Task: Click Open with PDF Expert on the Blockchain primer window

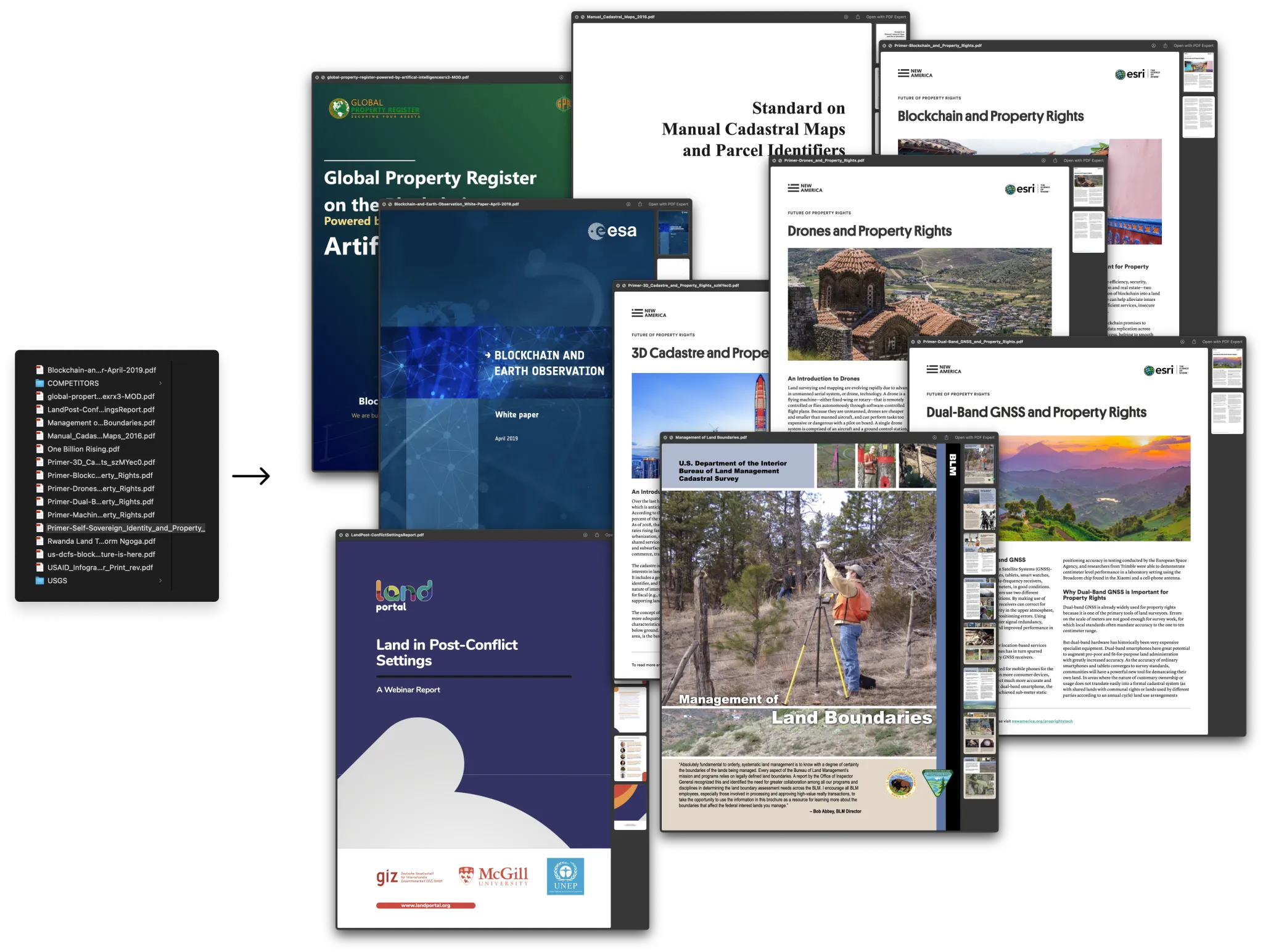Action: click(x=1195, y=46)
